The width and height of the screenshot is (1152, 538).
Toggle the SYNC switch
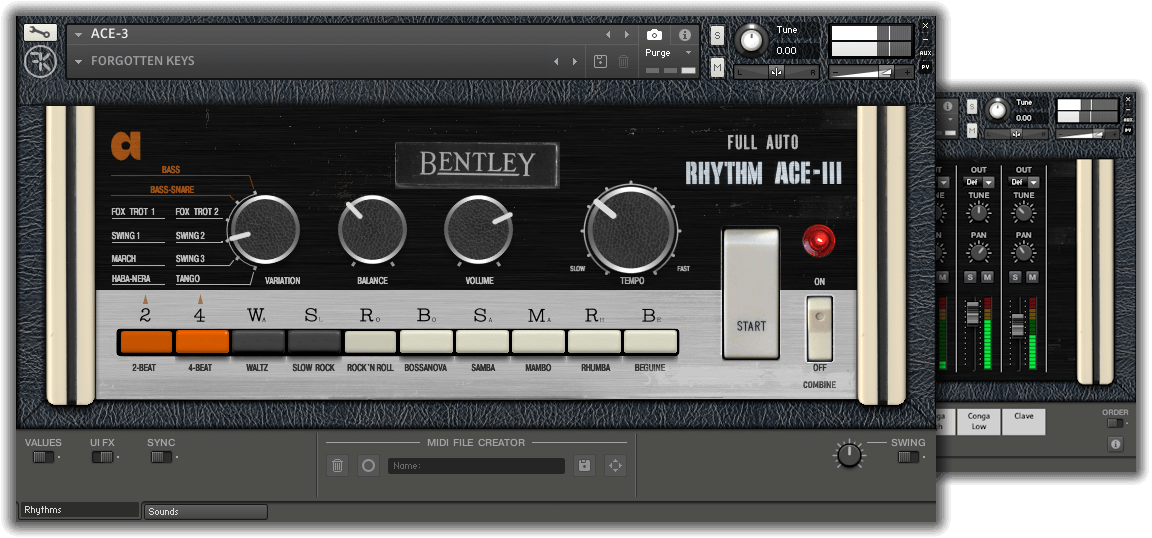[x=161, y=457]
